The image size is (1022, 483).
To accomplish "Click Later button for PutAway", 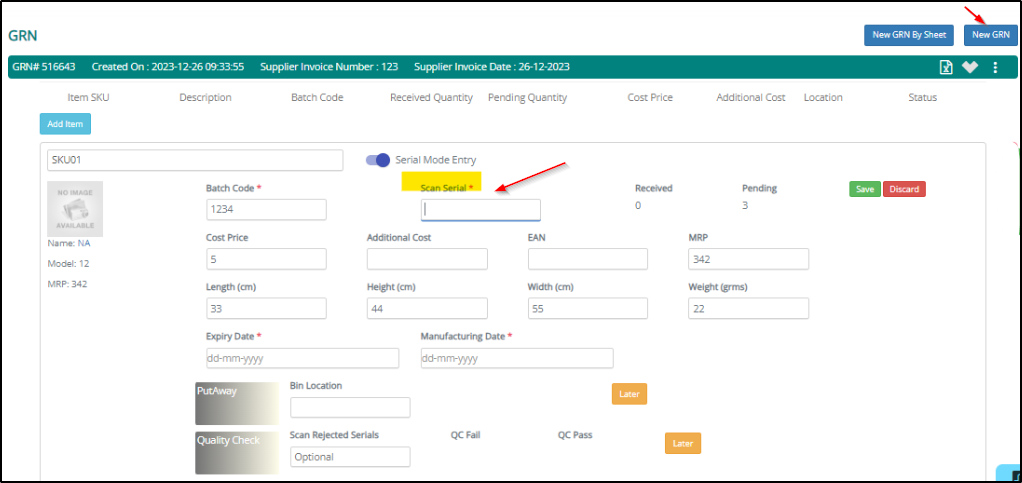I will (629, 394).
